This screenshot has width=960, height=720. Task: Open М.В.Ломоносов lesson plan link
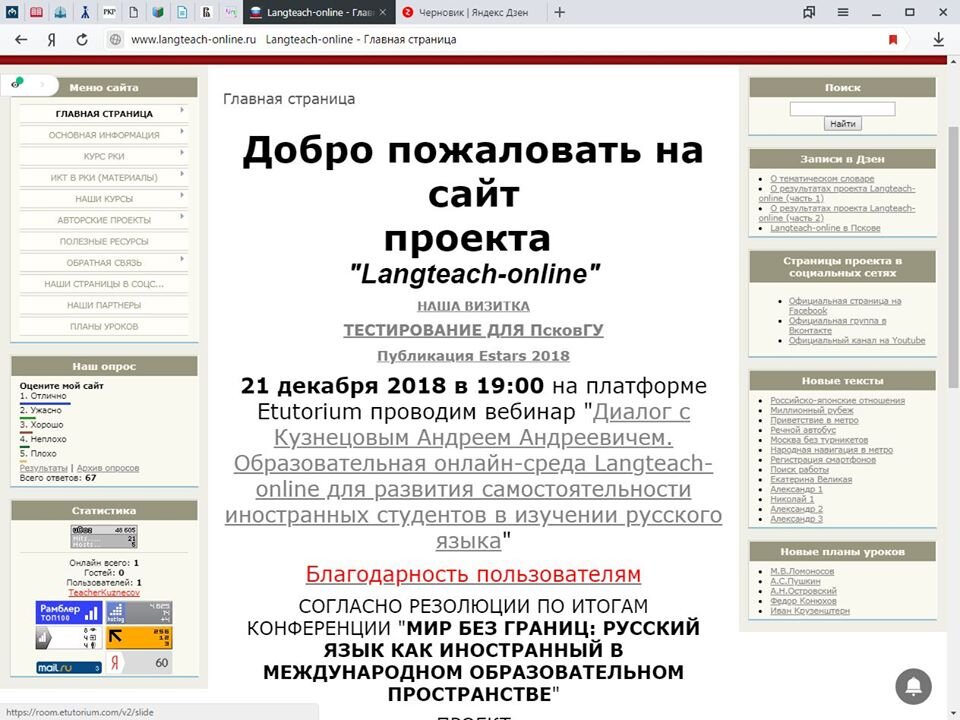[x=802, y=571]
